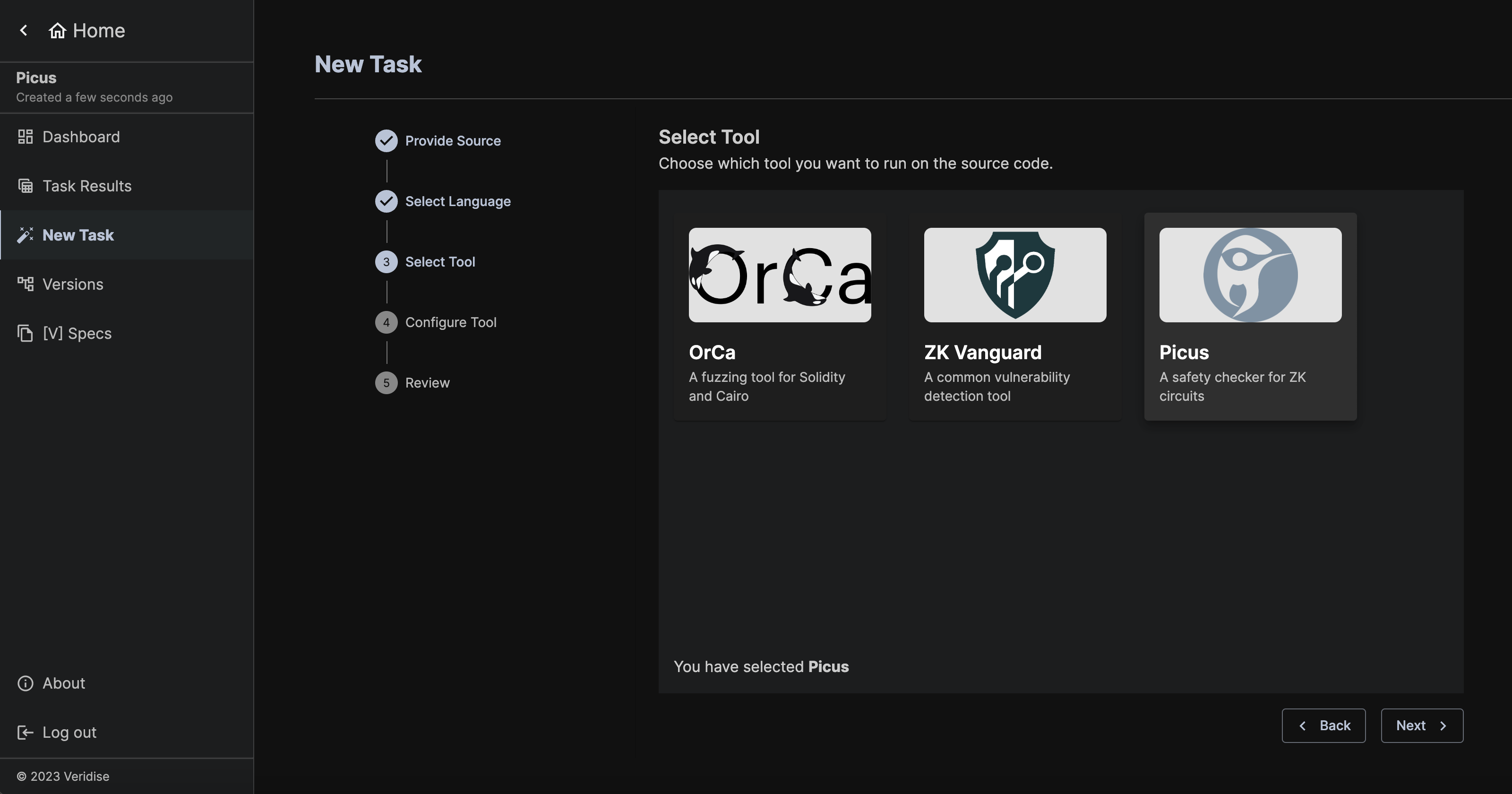The image size is (1512, 794).
Task: Click the Versions tree icon
Action: coord(25,284)
